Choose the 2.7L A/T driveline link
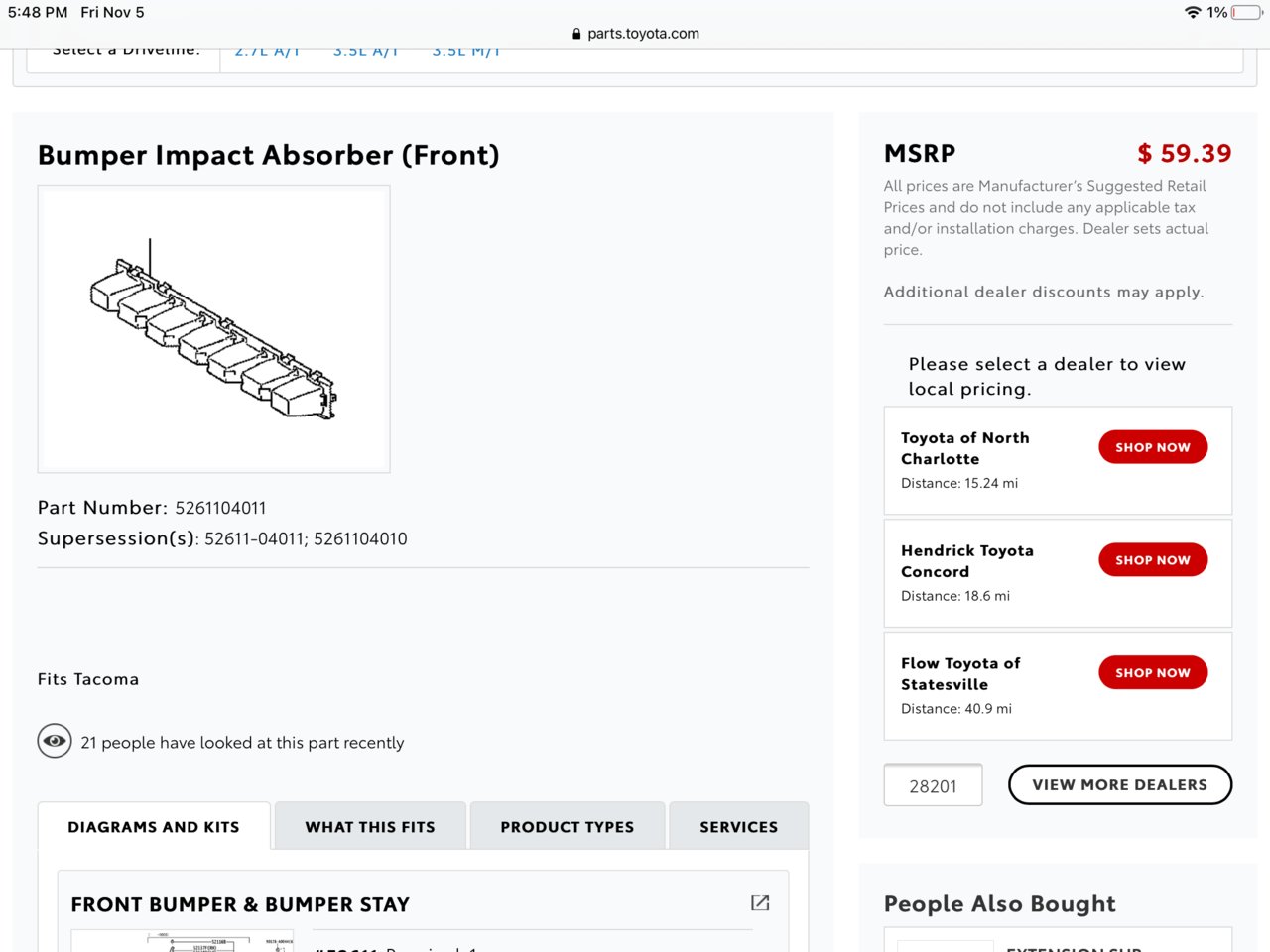 coord(267,51)
